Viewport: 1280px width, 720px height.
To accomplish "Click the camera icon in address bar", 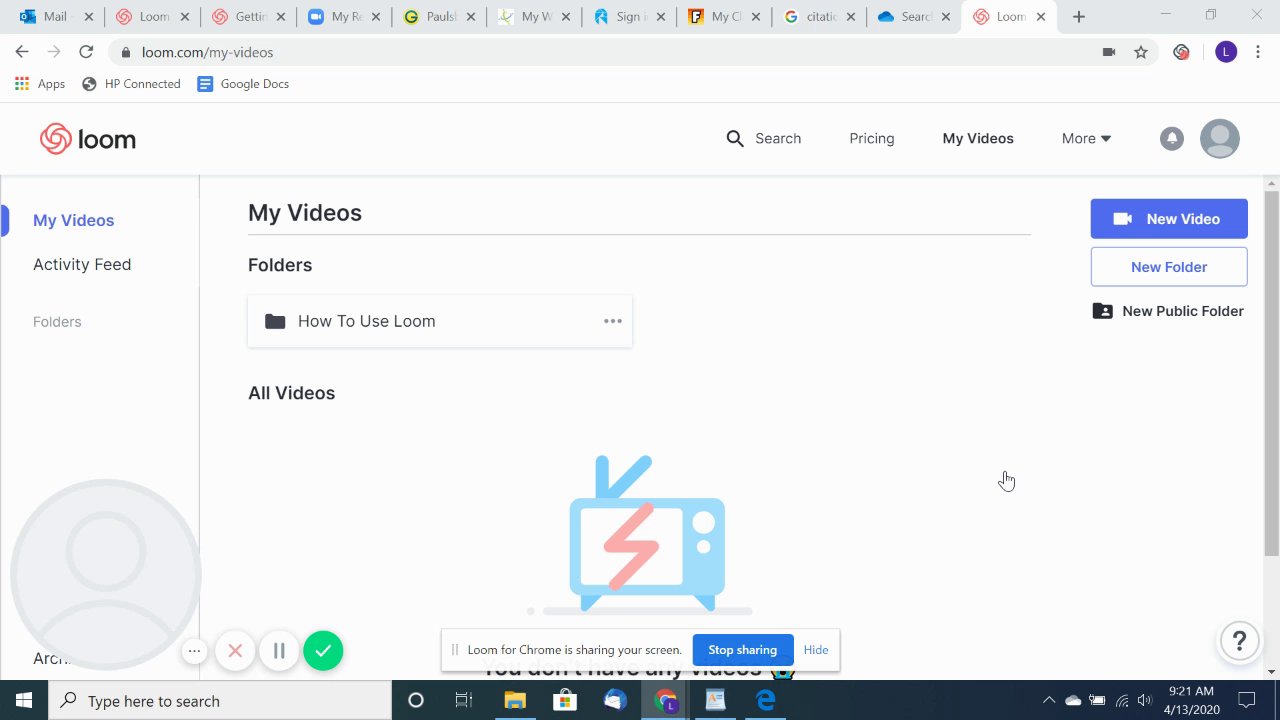I will (1109, 52).
